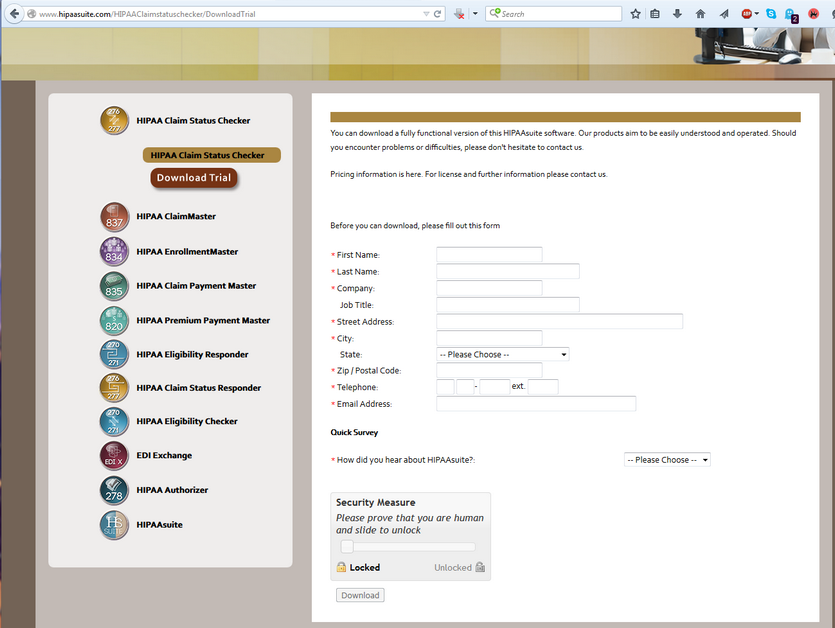Click the HIPAA Claim Payment Master 835 icon
This screenshot has width=835, height=628.
[115, 286]
